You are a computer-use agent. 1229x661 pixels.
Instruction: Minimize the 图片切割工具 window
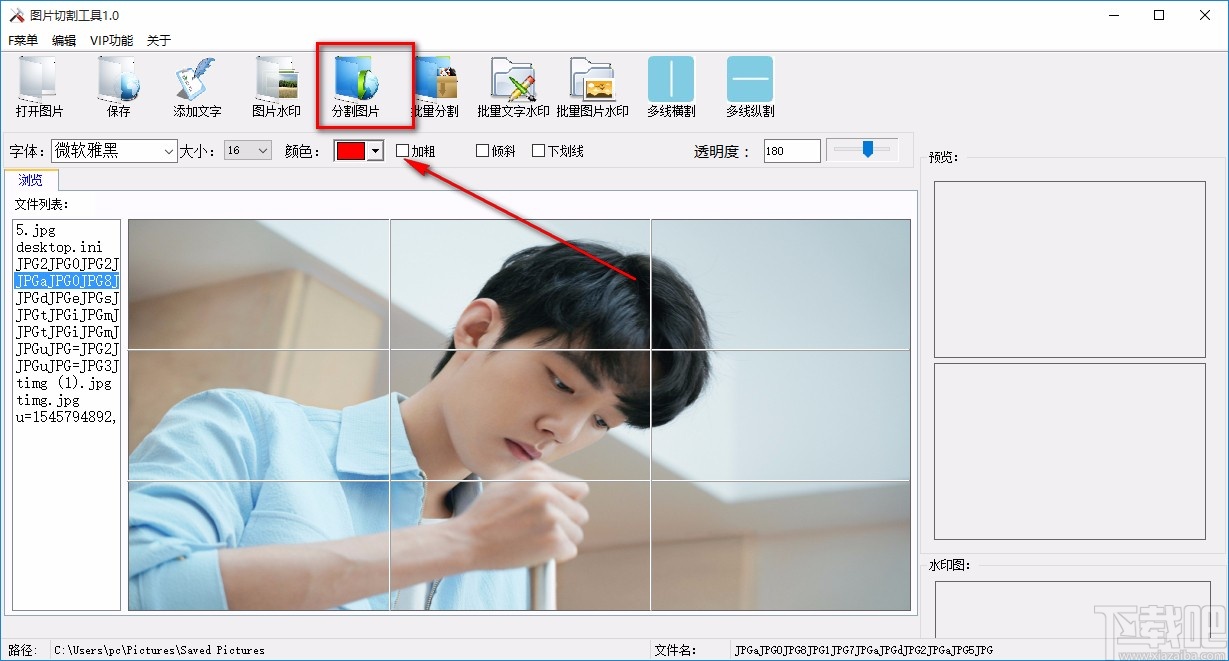click(1113, 15)
